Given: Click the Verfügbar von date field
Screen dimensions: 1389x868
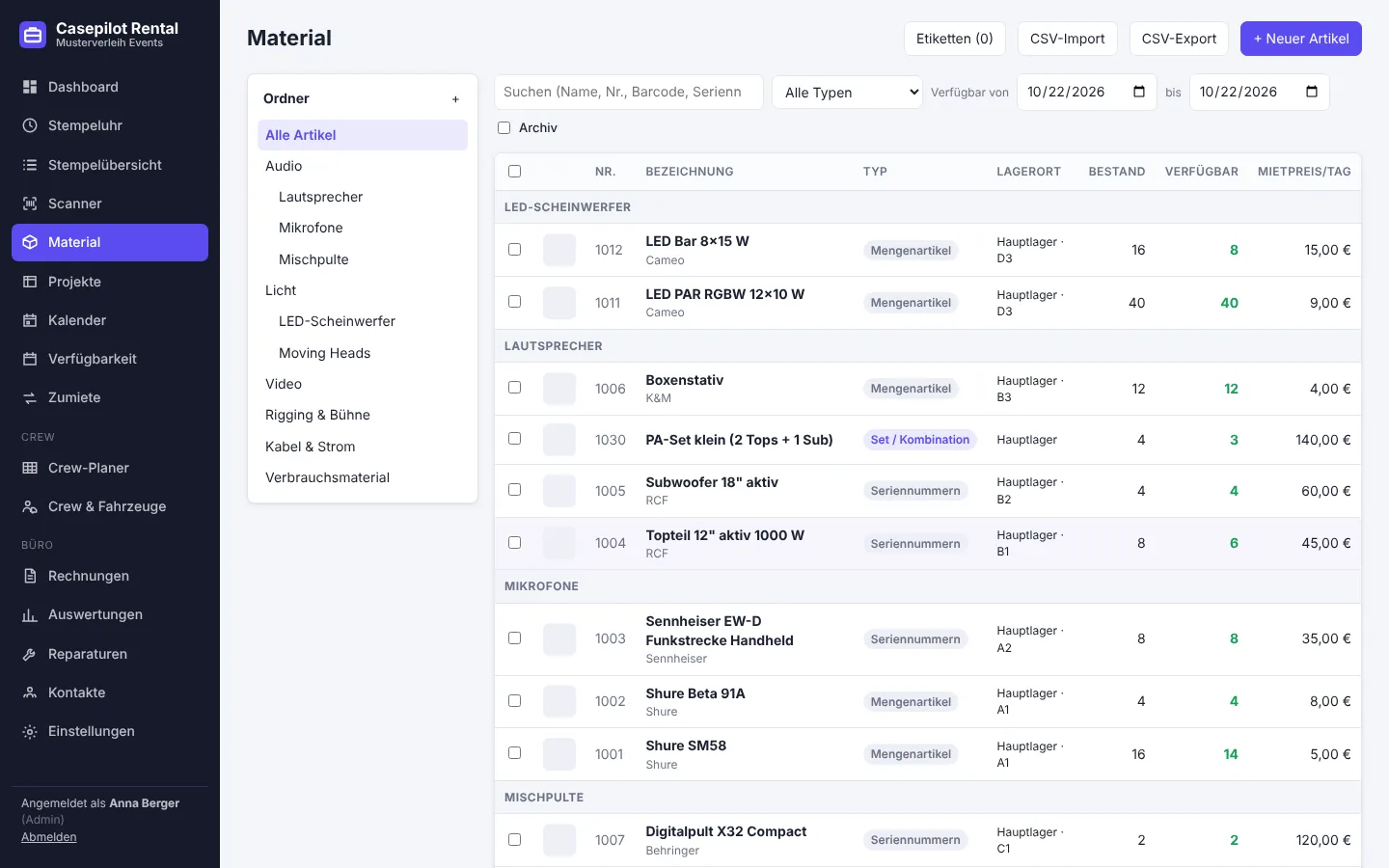Looking at the screenshot, I should click(x=1087, y=93).
